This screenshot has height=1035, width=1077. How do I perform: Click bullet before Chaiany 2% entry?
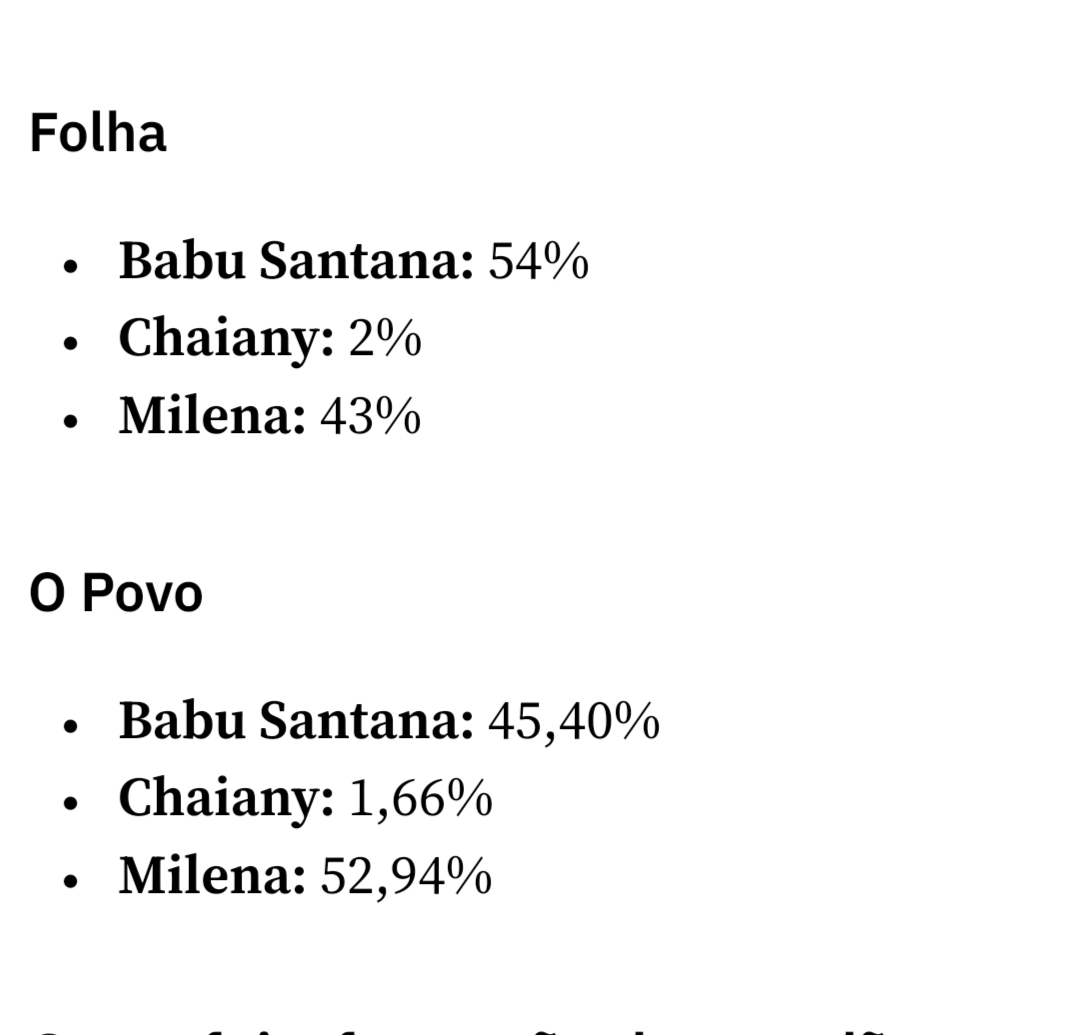70,343
